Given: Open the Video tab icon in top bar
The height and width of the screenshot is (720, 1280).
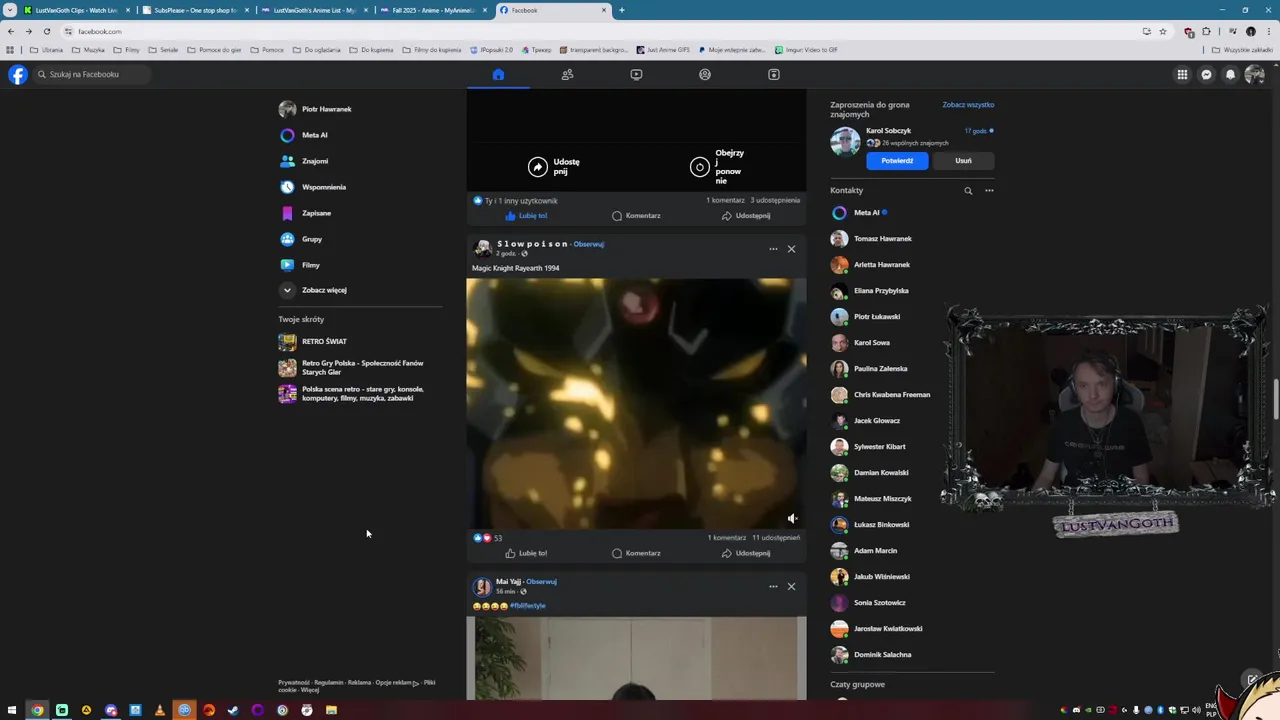Looking at the screenshot, I should [636, 74].
